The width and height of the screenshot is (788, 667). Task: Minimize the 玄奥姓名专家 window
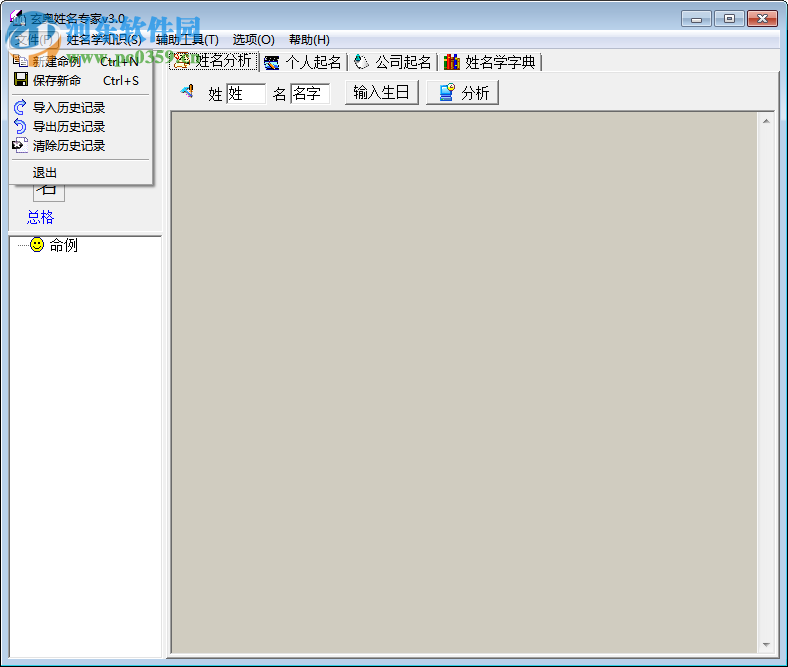(696, 19)
